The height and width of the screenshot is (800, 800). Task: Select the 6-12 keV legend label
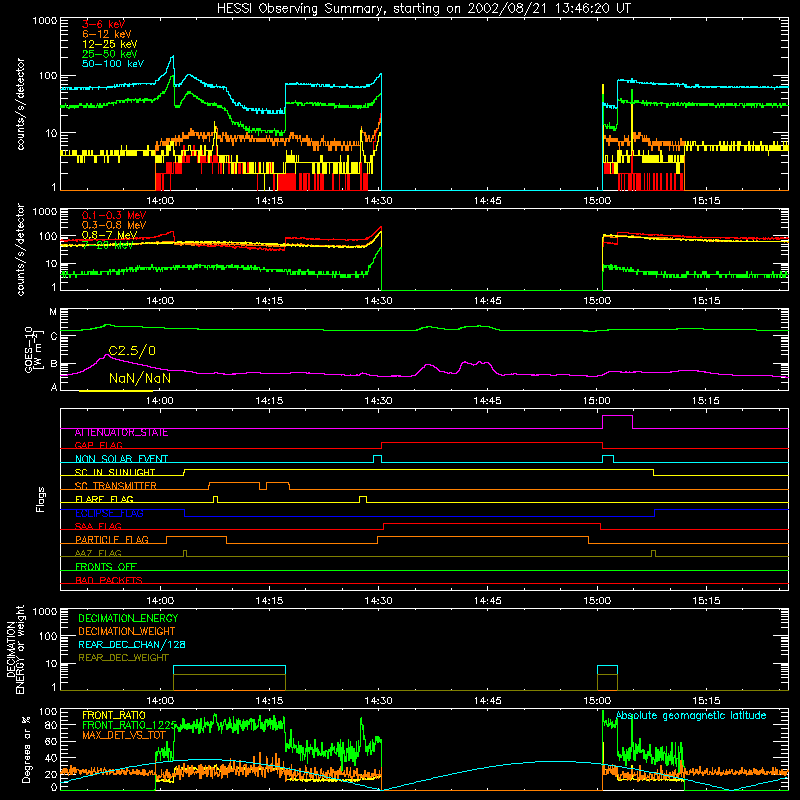[x=107, y=34]
